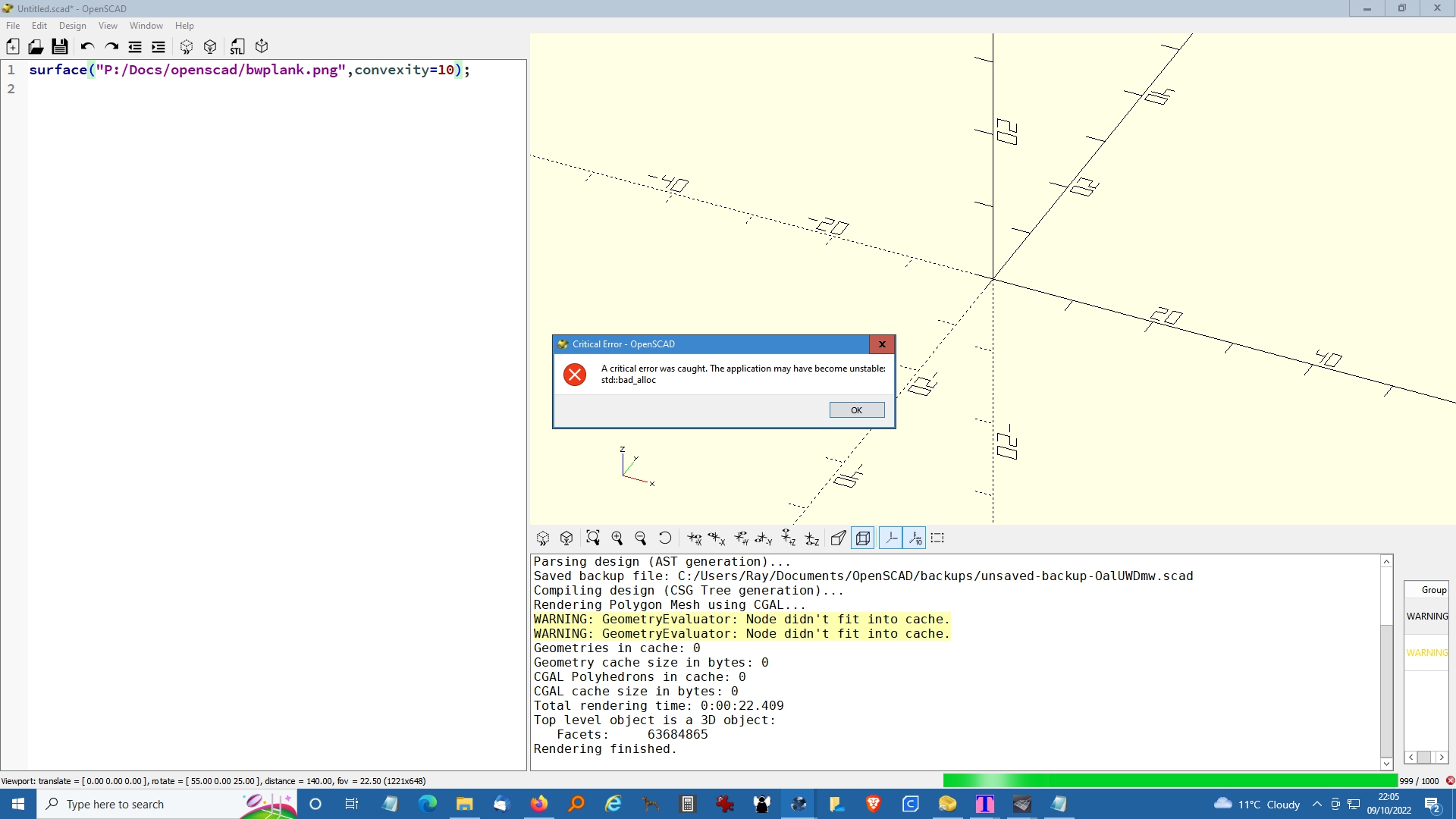Toggle Show Axes button
Image resolution: width=1456 pixels, height=819 pixels.
click(891, 538)
